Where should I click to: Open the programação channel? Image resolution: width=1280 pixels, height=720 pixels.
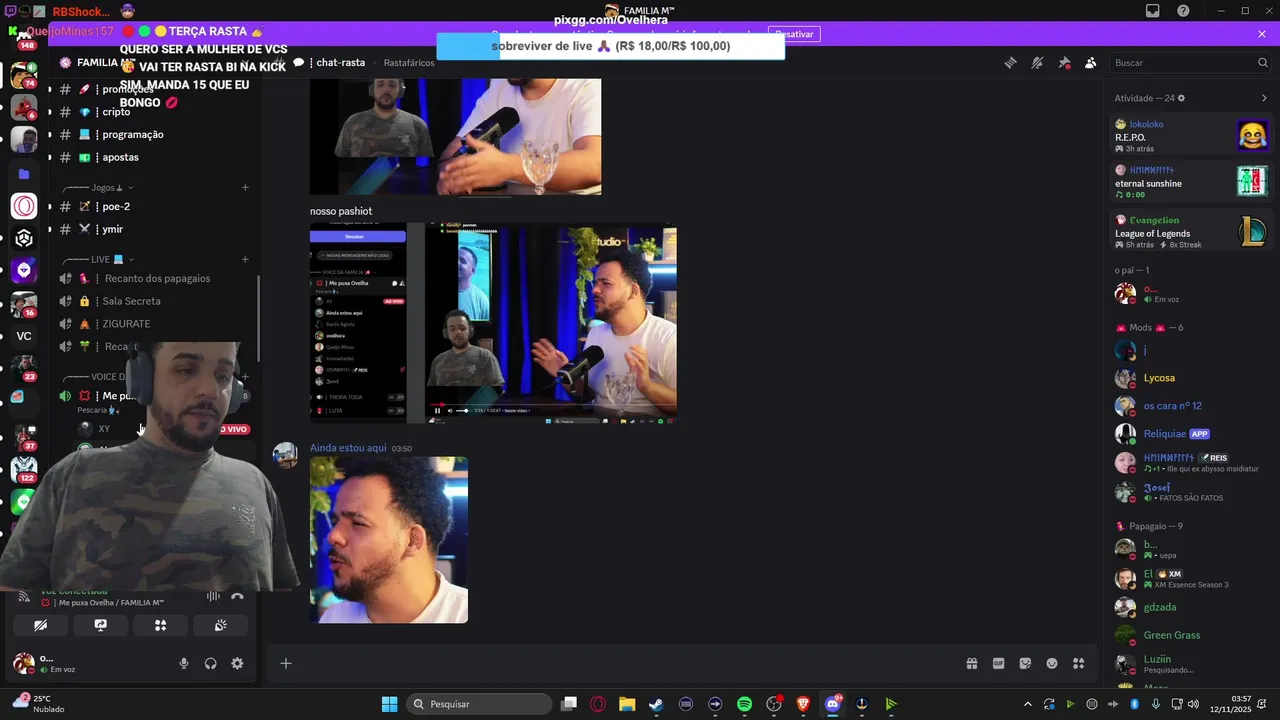pyautogui.click(x=155, y=135)
